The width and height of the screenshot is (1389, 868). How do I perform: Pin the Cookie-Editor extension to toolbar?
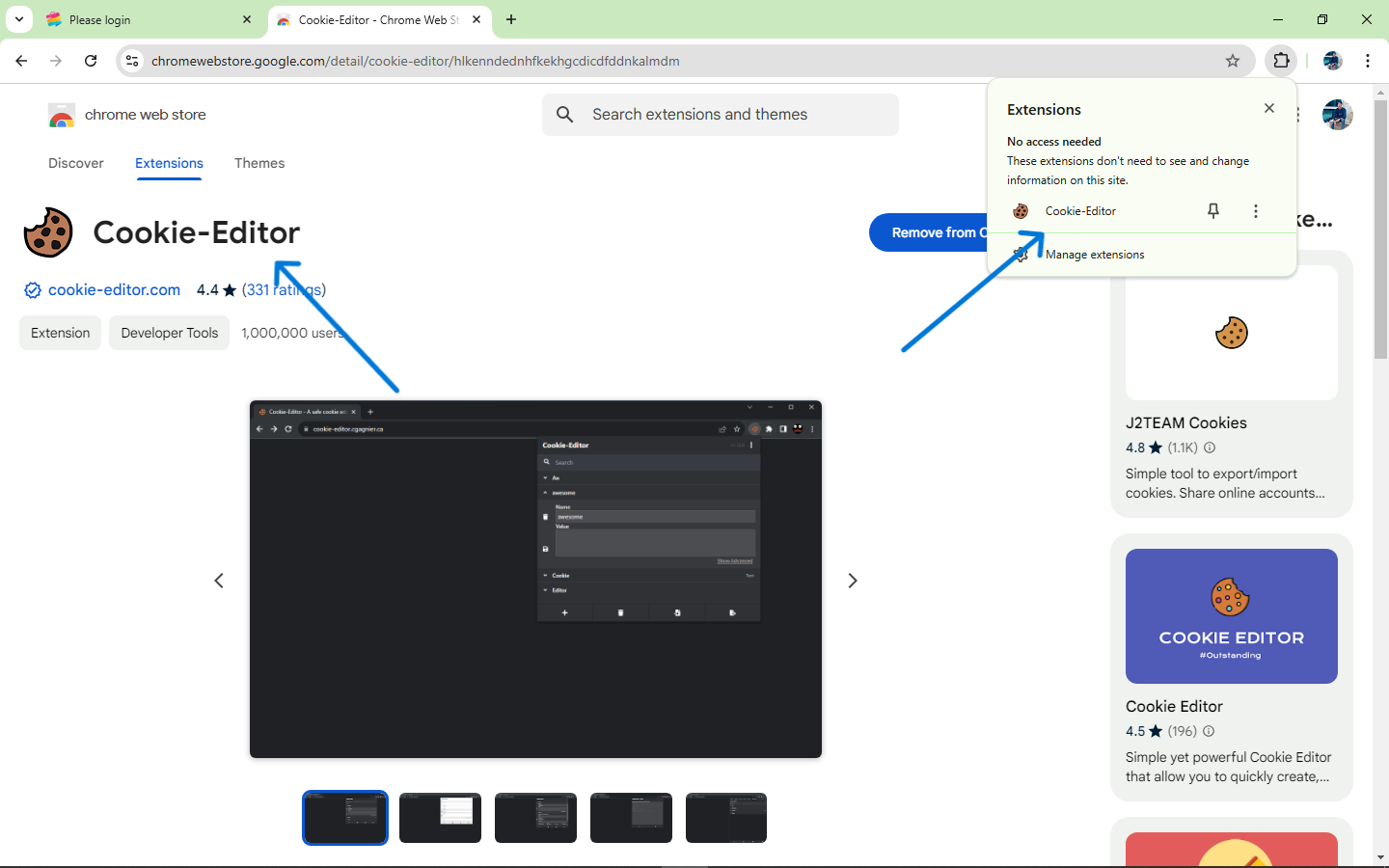click(1213, 211)
